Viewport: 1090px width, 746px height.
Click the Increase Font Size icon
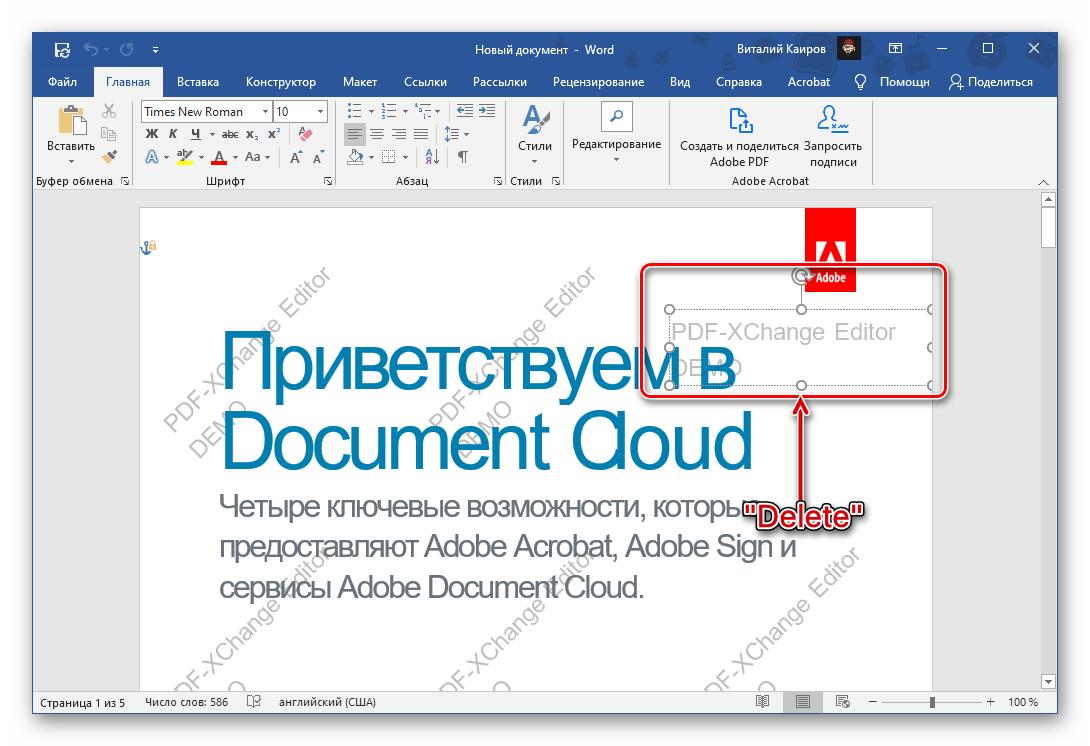click(296, 157)
